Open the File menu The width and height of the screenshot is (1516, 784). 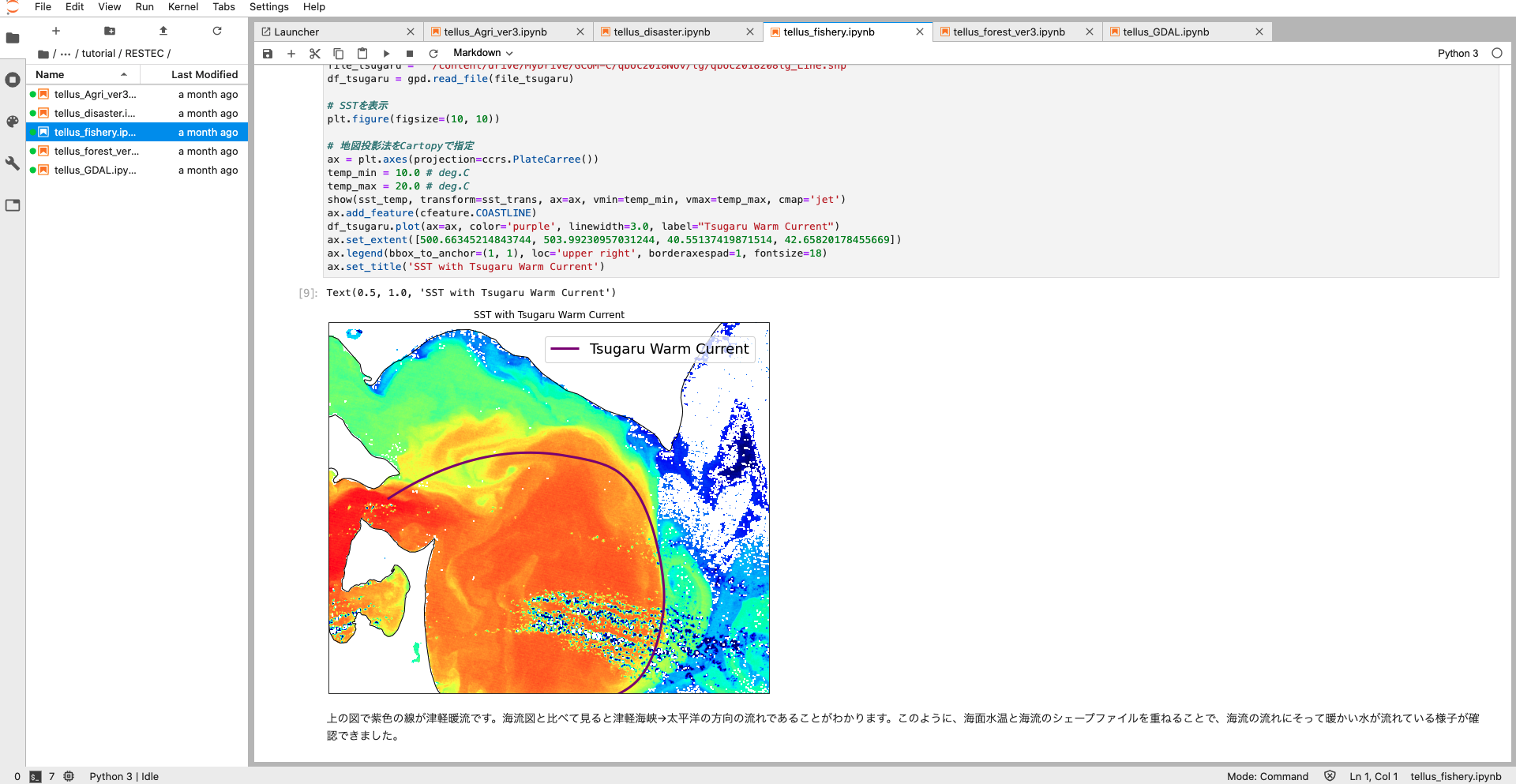tap(43, 7)
